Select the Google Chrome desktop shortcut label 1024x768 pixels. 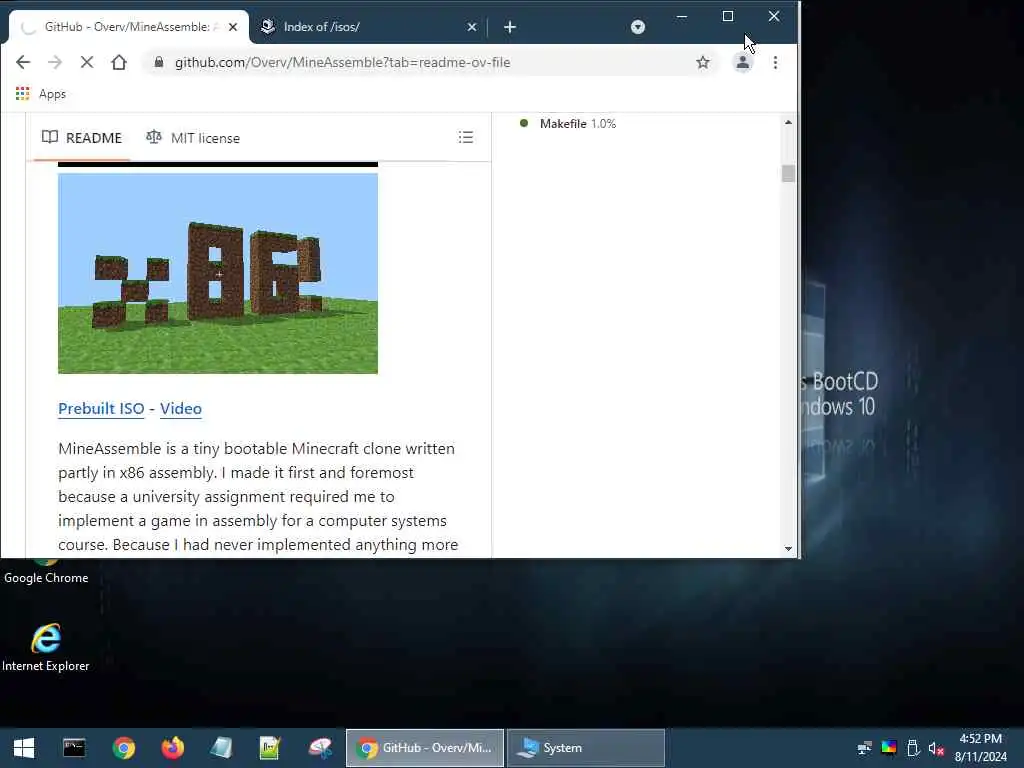point(46,578)
